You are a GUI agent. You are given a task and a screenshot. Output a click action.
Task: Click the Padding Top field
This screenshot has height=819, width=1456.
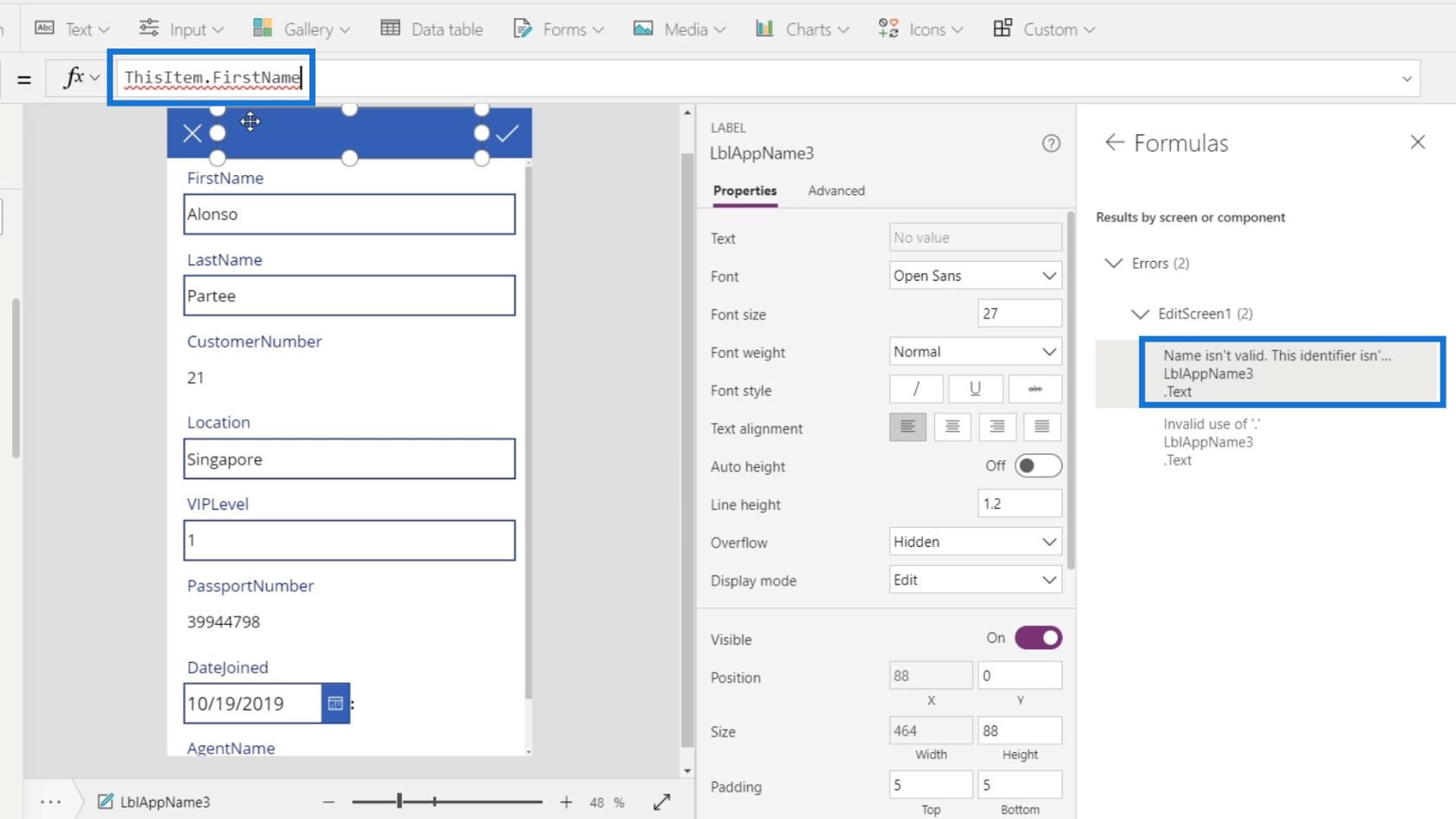coord(931,785)
